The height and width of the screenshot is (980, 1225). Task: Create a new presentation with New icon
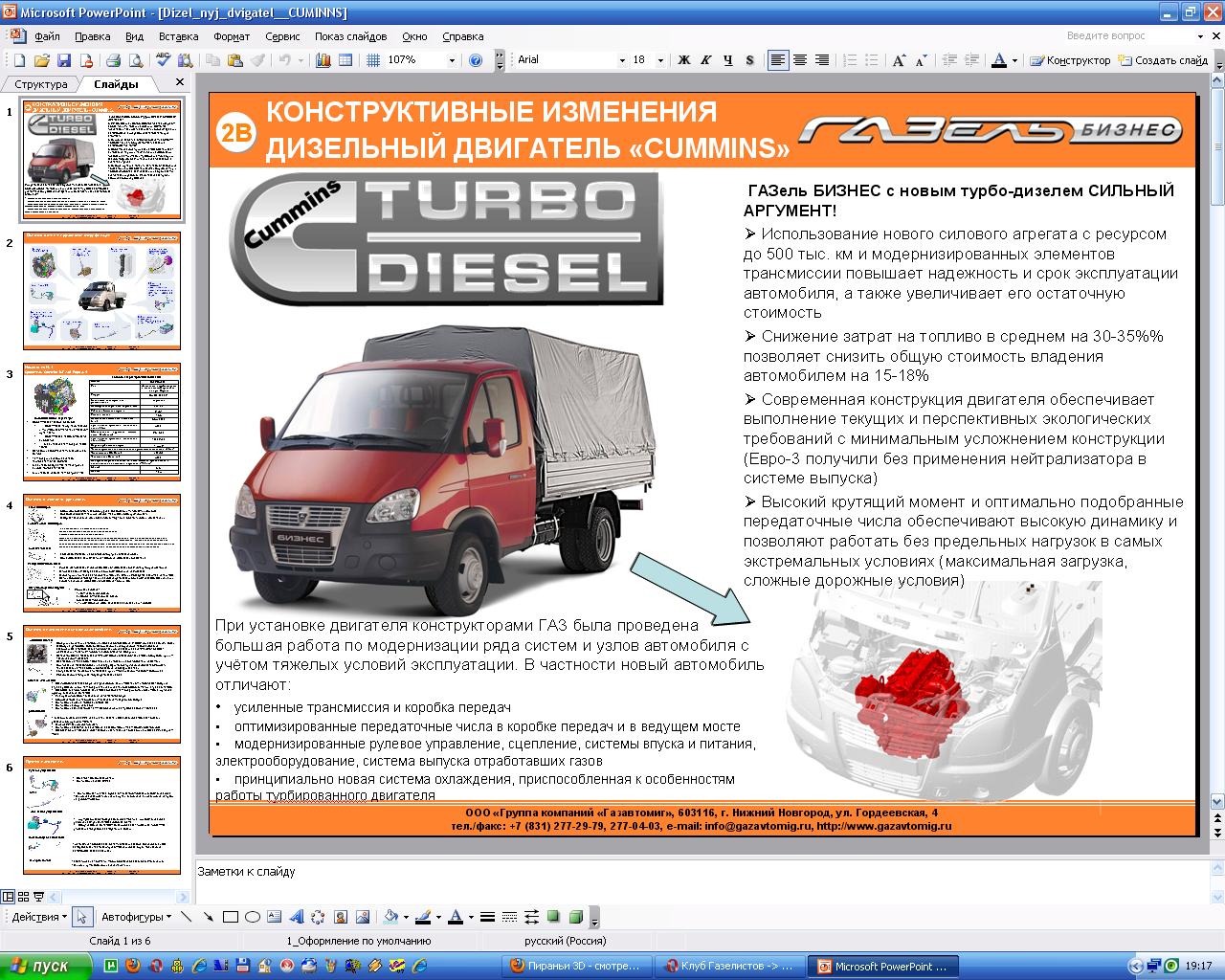(19, 60)
